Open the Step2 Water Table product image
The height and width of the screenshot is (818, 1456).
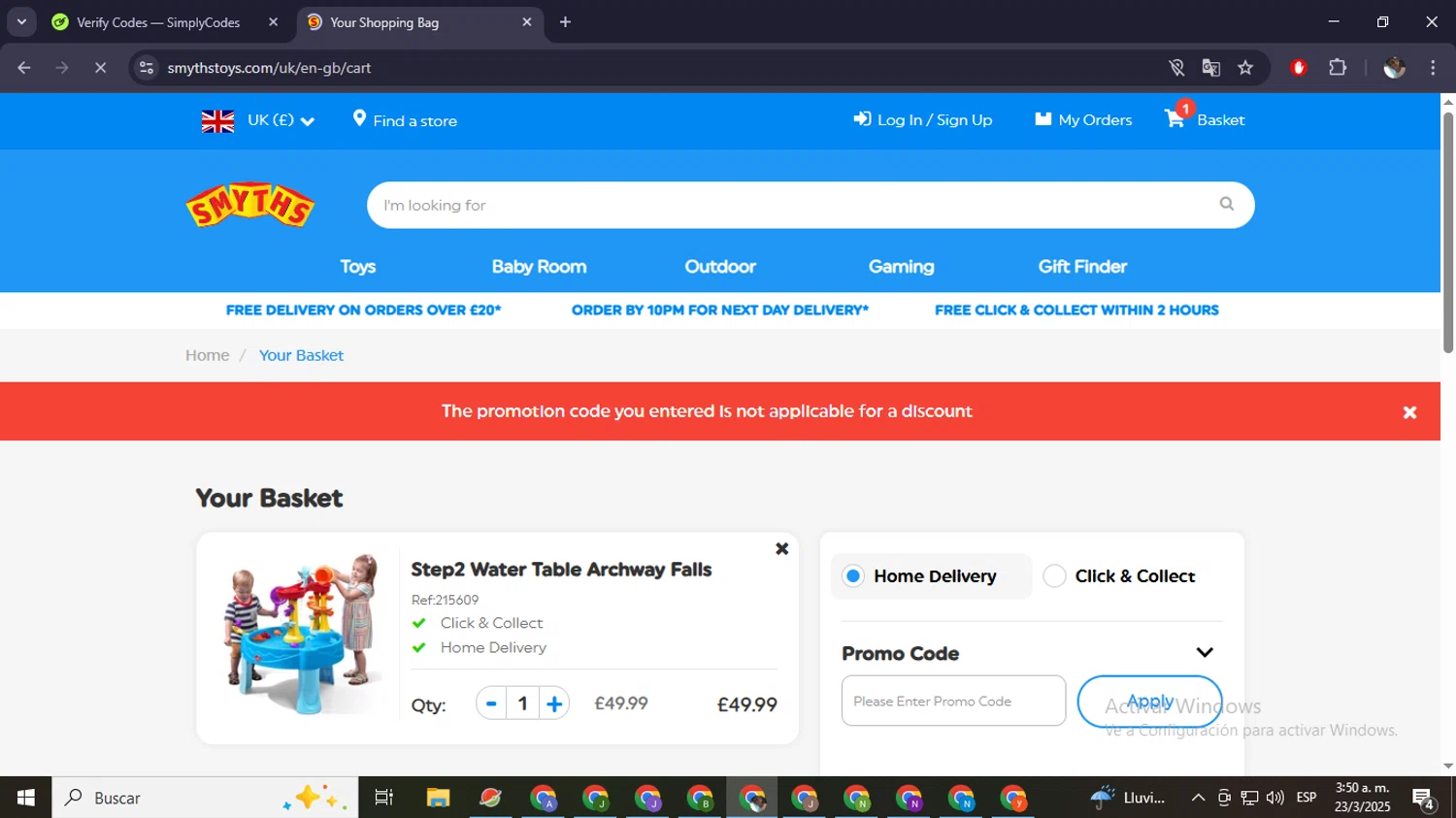pyautogui.click(x=301, y=633)
